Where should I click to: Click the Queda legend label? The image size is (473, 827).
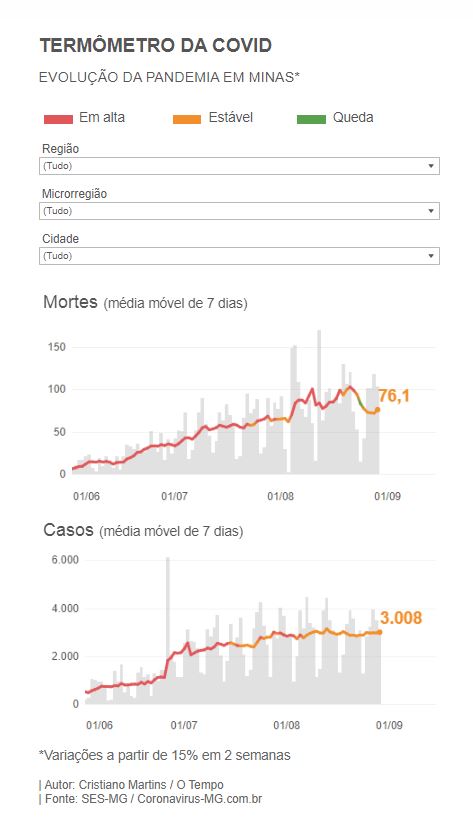click(x=353, y=117)
